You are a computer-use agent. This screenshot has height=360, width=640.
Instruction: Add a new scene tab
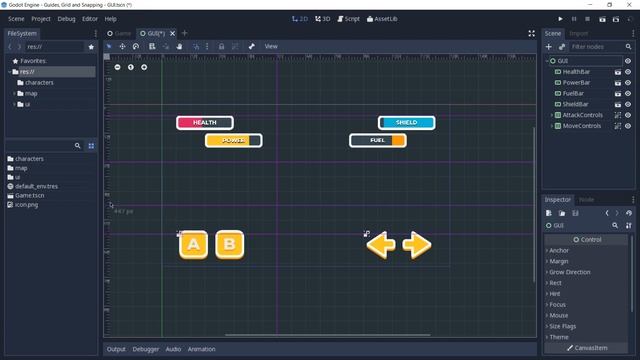[184, 33]
